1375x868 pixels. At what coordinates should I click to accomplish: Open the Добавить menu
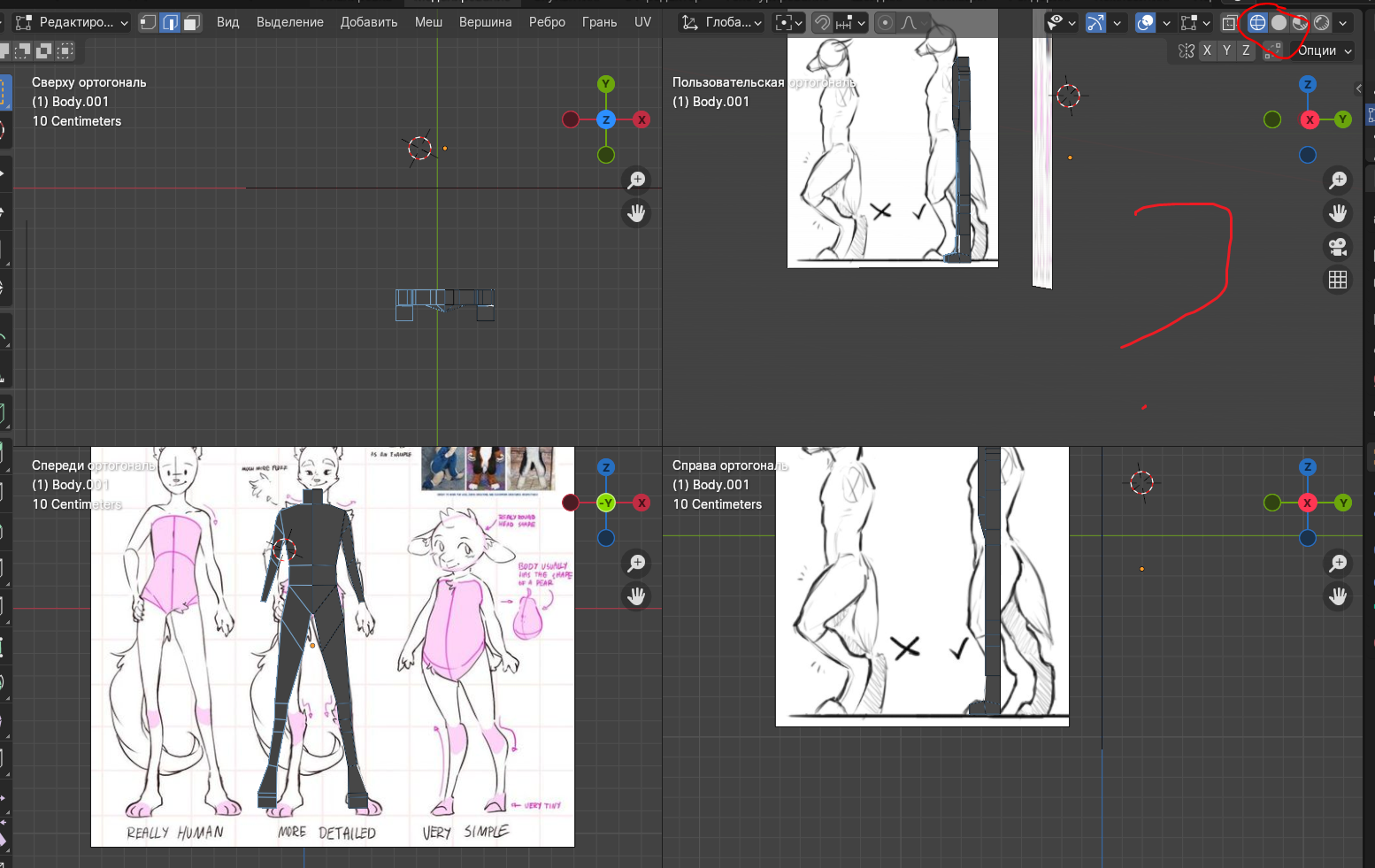point(369,22)
